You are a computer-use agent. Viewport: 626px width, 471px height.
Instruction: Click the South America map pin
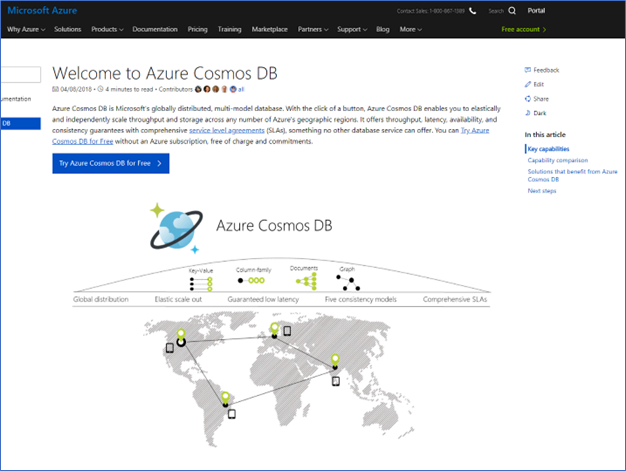[225, 400]
